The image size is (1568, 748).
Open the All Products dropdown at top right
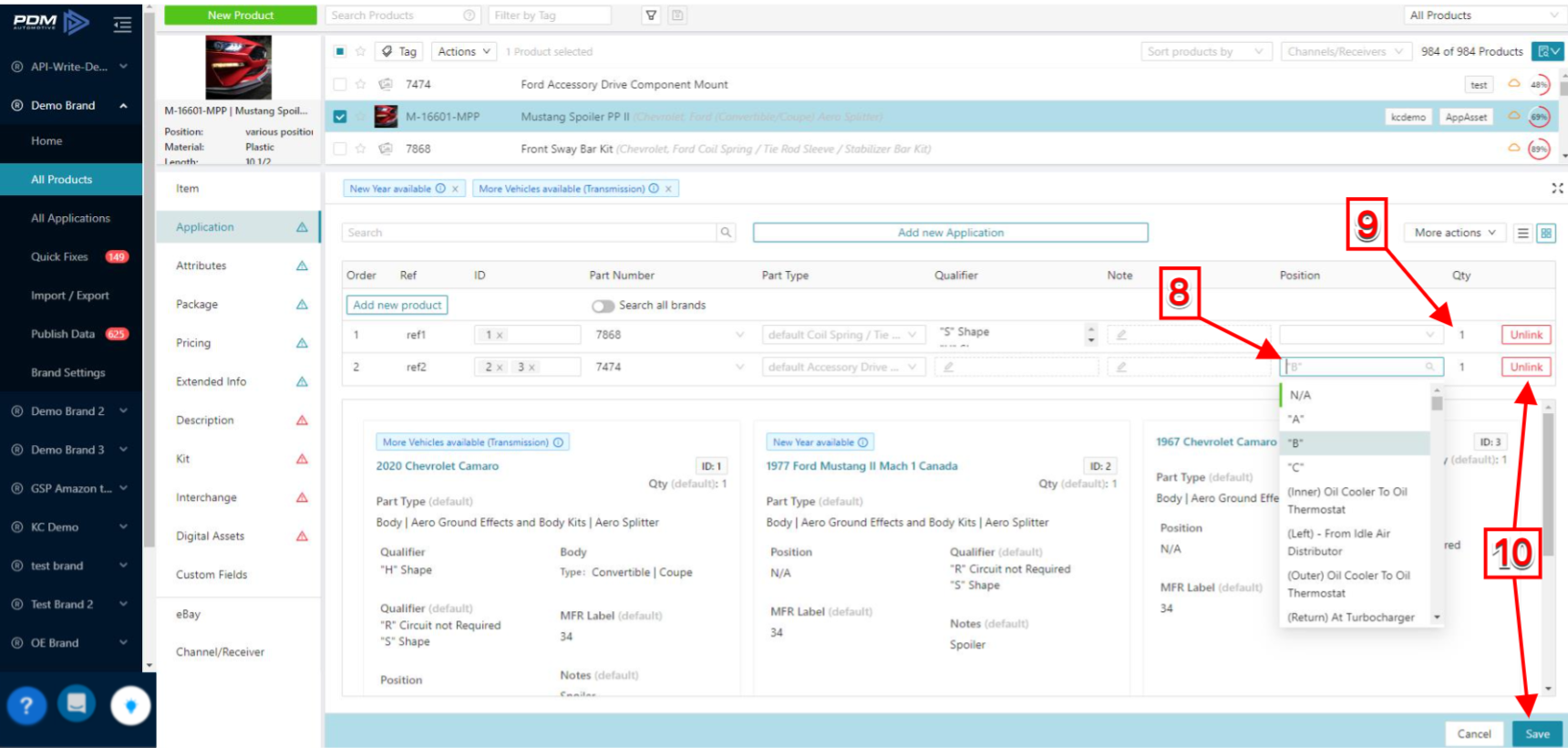click(1483, 16)
